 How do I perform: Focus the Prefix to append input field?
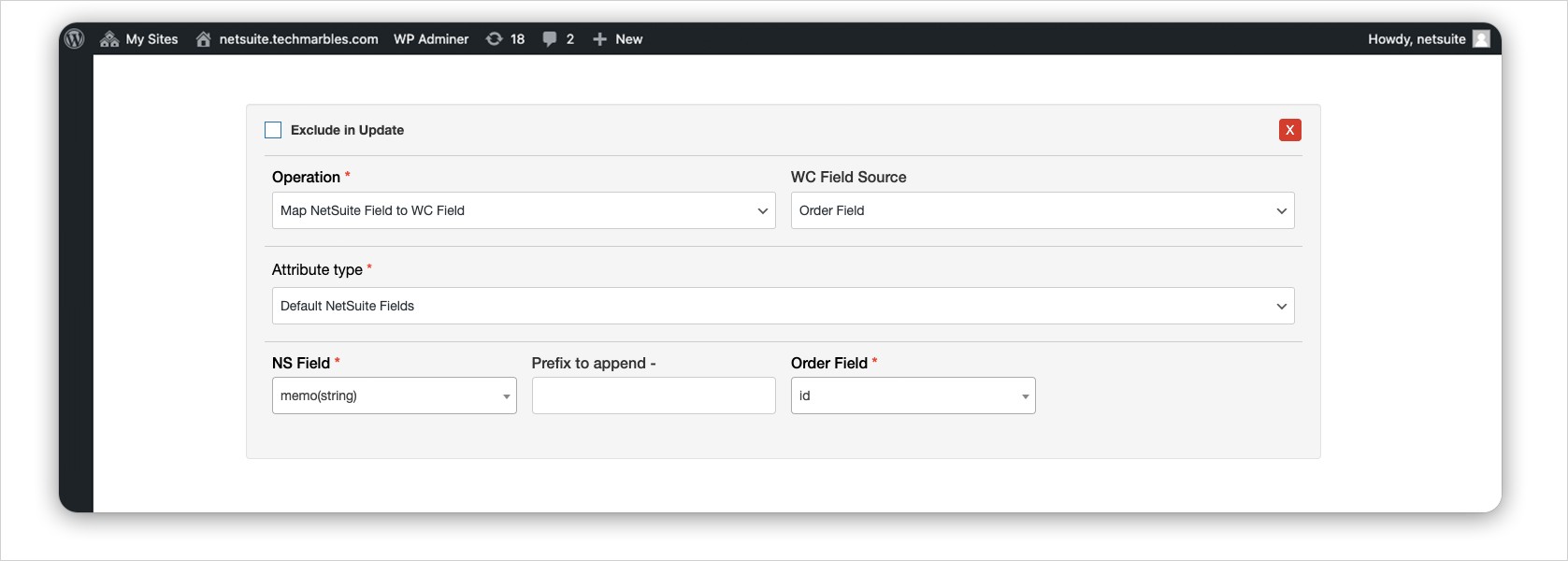coord(654,396)
